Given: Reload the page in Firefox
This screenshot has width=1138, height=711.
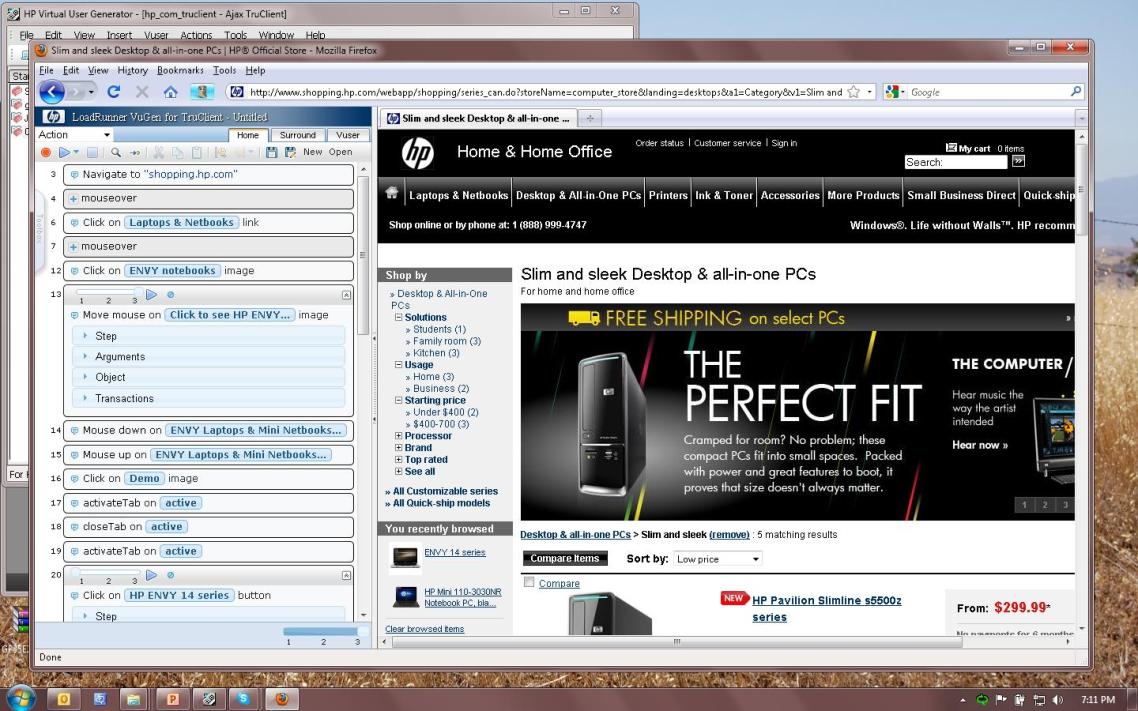Looking at the screenshot, I should point(114,92).
